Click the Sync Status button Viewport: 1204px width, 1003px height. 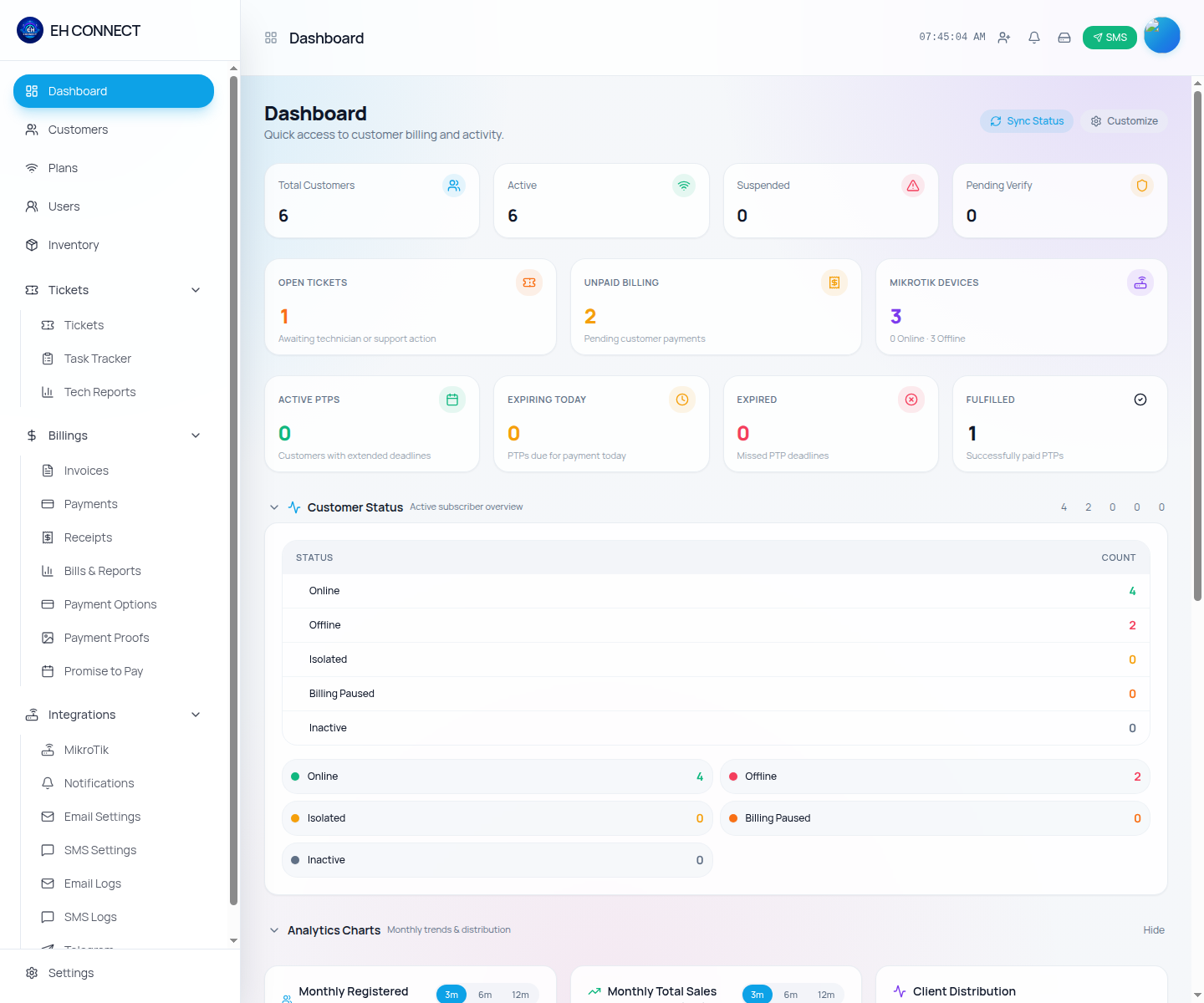pos(1027,121)
